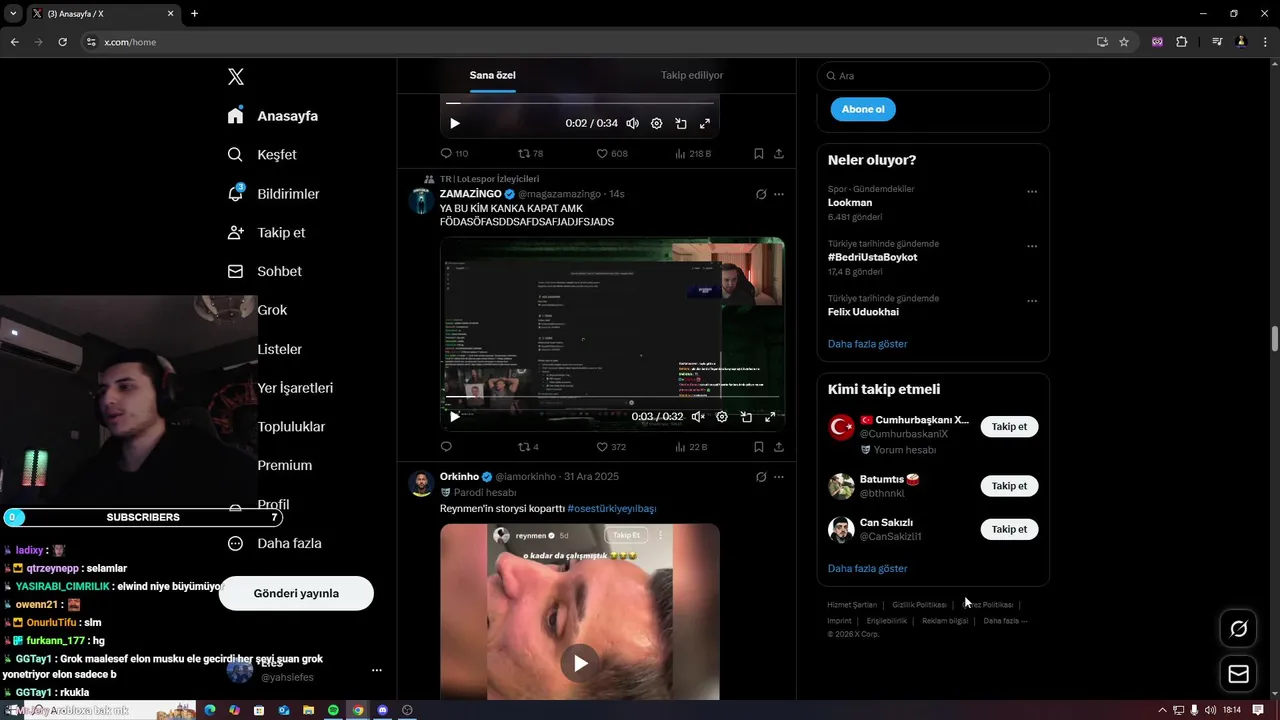Open account menu dots near @yahslefes
Image resolution: width=1280 pixels, height=720 pixels.
(377, 670)
